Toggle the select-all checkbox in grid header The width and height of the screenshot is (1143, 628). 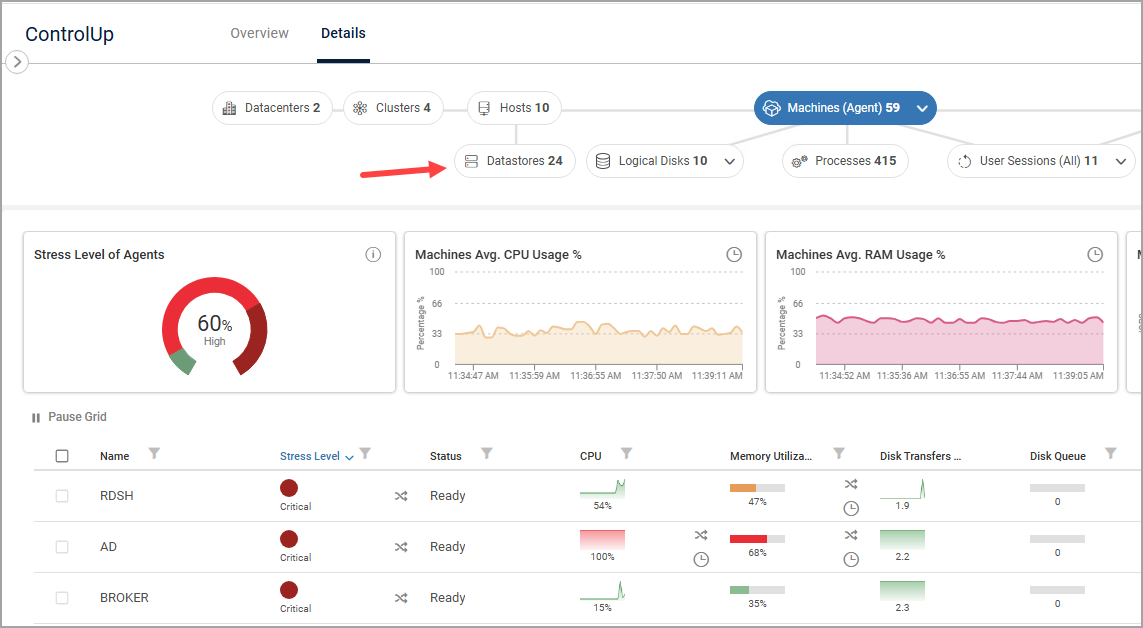point(62,456)
